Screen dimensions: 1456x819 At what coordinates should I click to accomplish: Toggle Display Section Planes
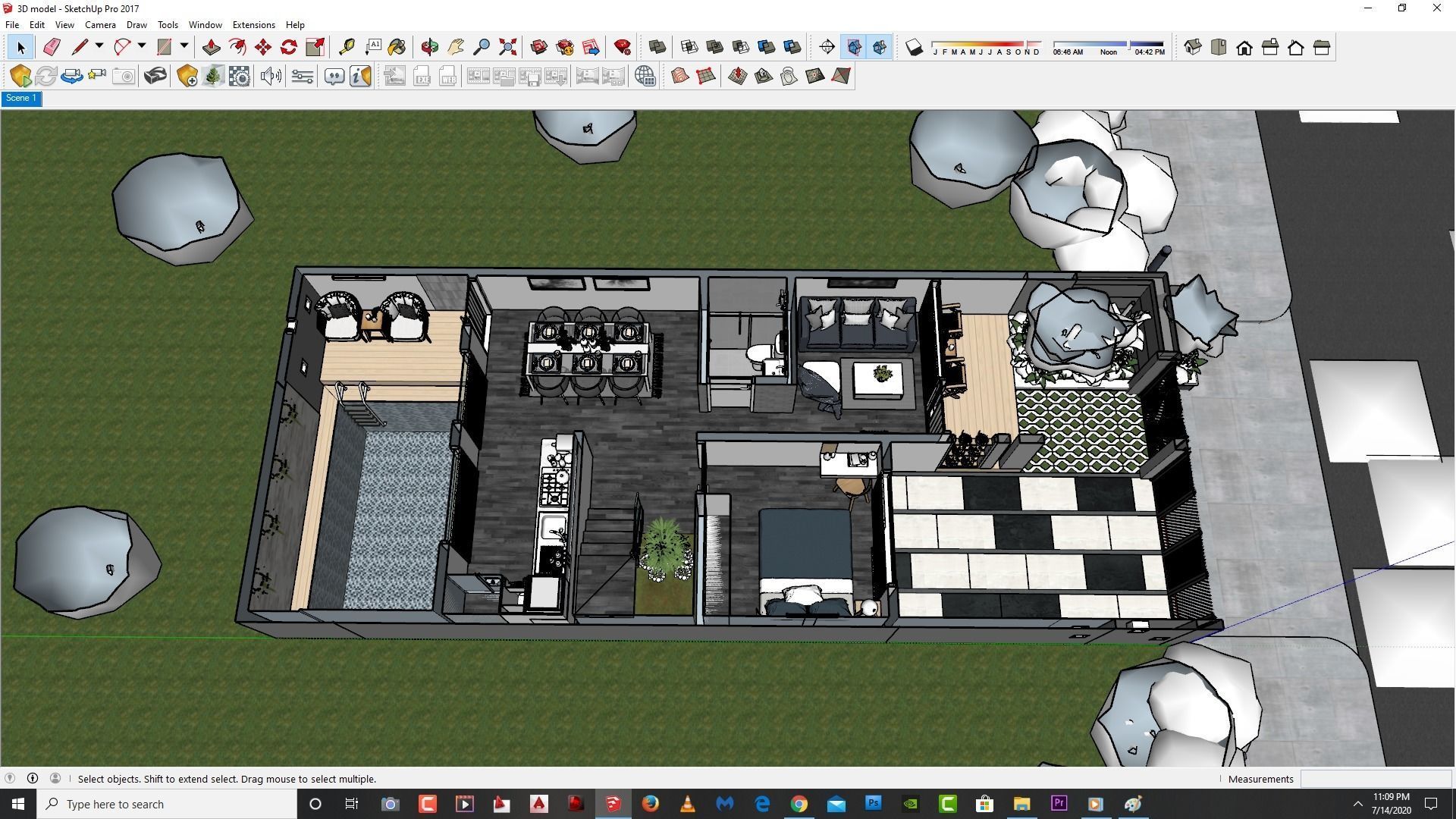(854, 48)
